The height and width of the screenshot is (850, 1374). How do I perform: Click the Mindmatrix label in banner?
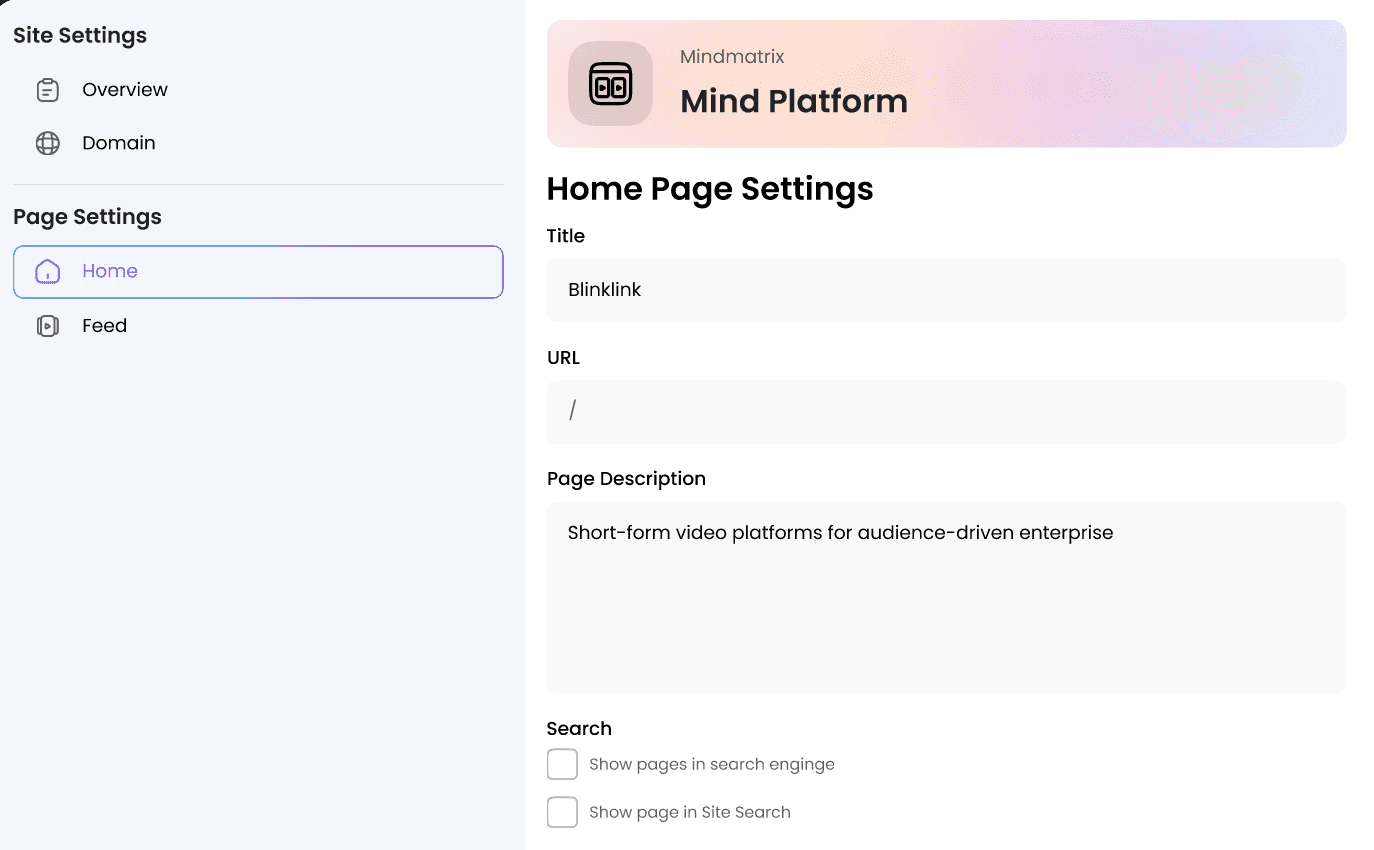tap(732, 57)
